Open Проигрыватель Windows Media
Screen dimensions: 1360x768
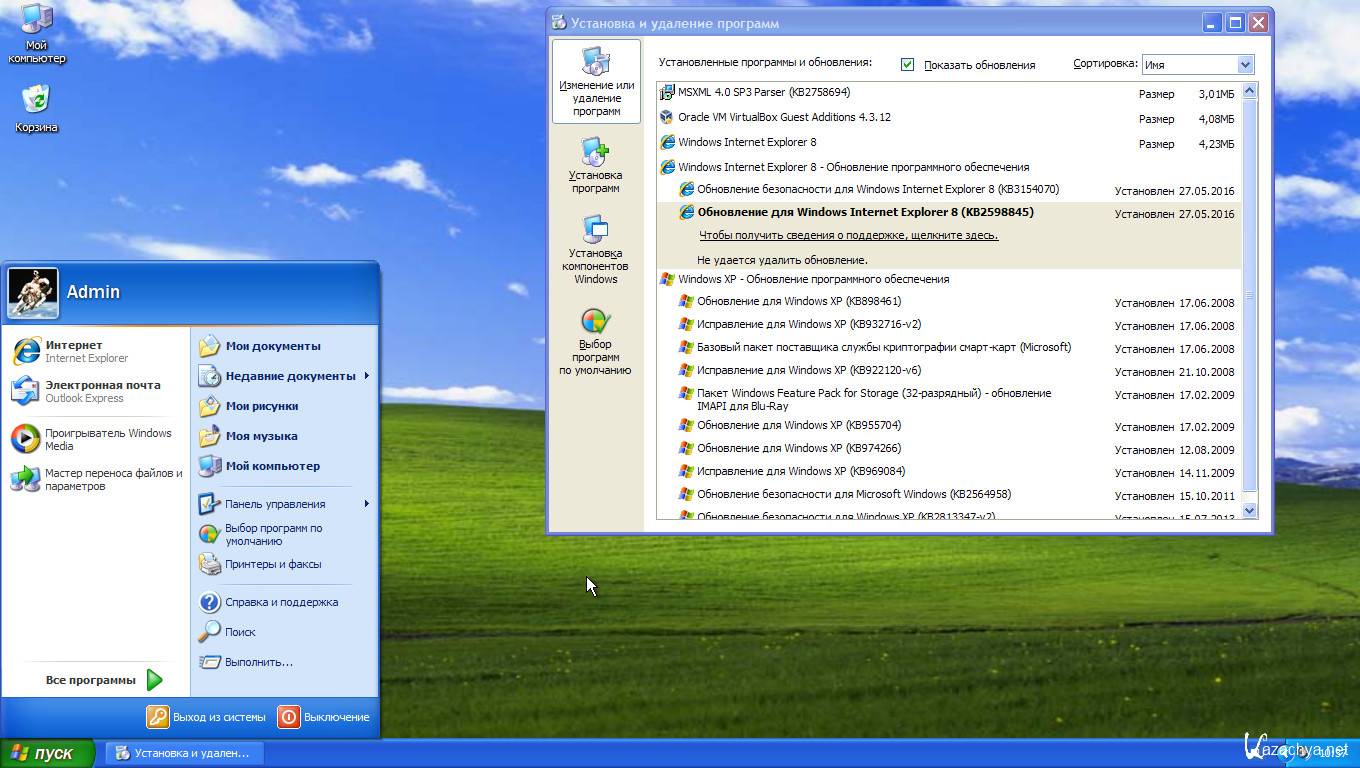96,439
